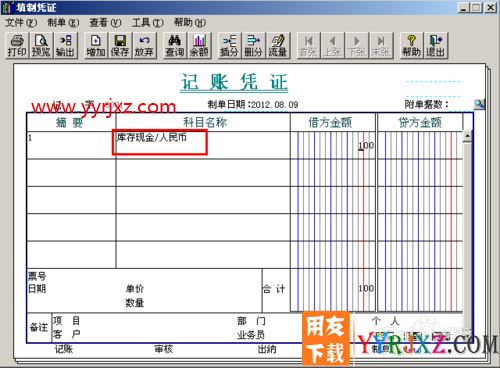Click the 打印 print toolbar icon
Viewport: 500px width, 368px height.
[x=17, y=46]
